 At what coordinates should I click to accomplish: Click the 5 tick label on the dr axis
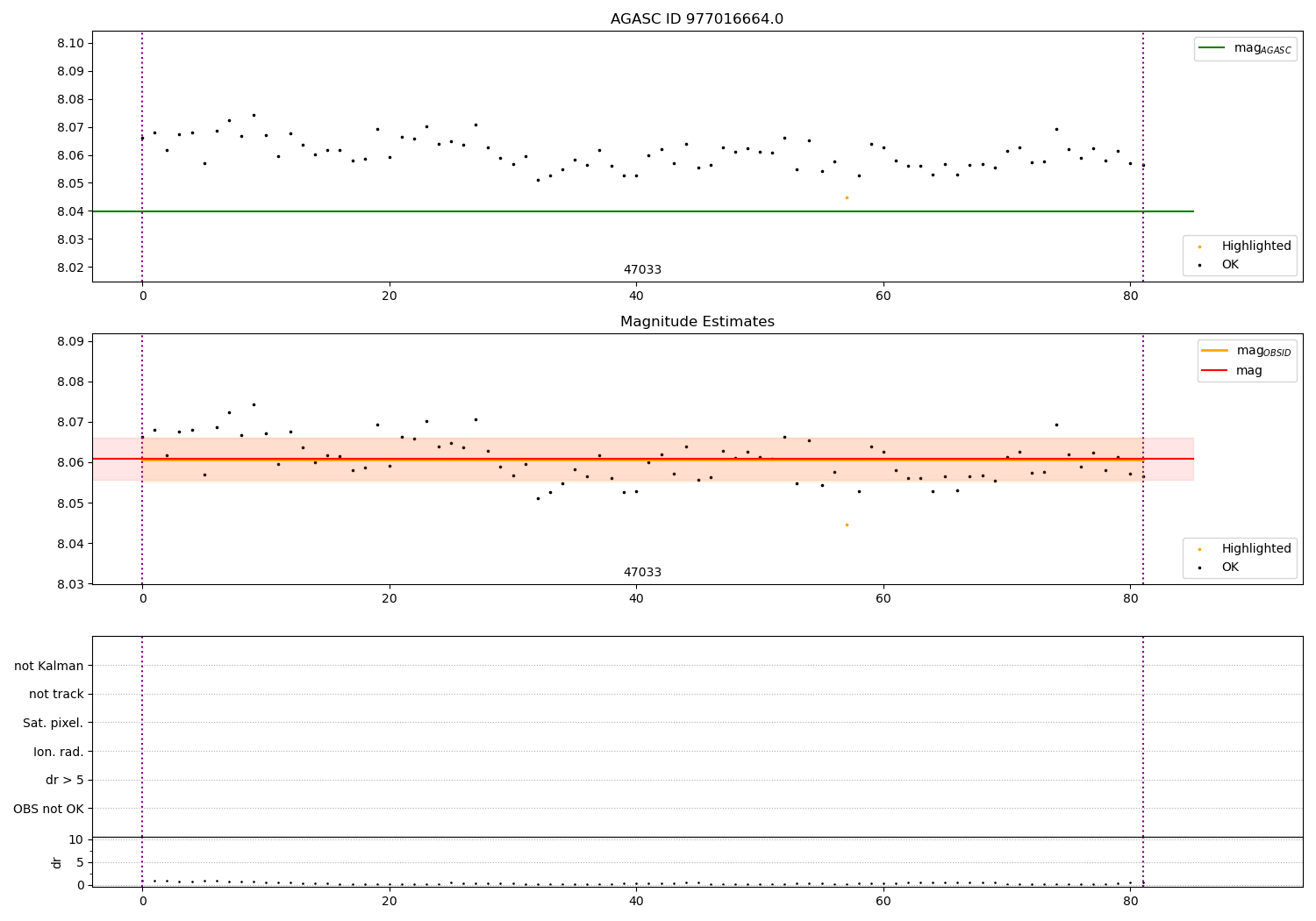(81, 862)
